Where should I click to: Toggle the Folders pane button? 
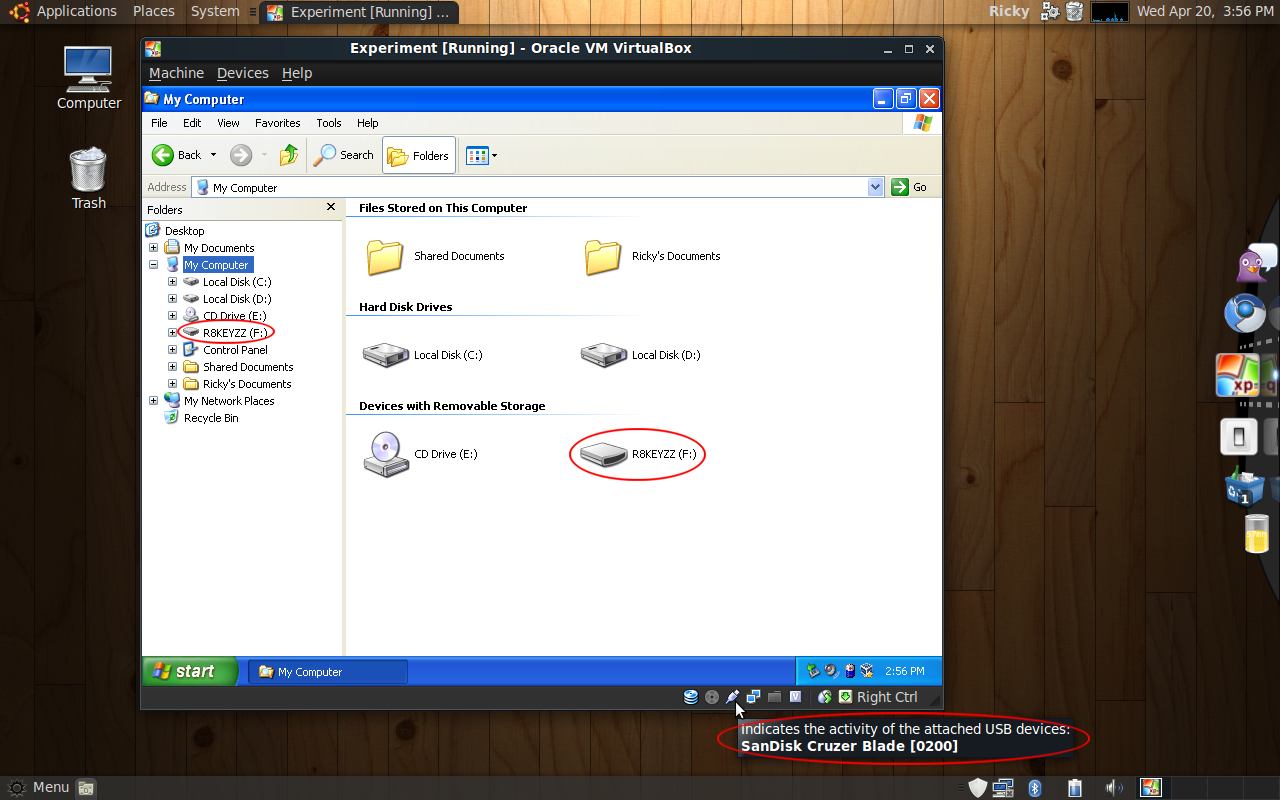(419, 155)
